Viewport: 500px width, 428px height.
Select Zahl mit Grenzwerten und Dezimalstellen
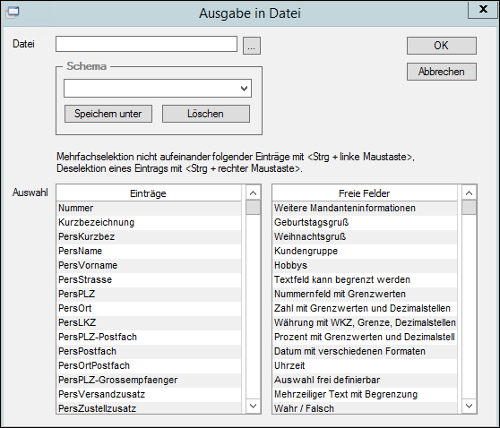click(365, 308)
